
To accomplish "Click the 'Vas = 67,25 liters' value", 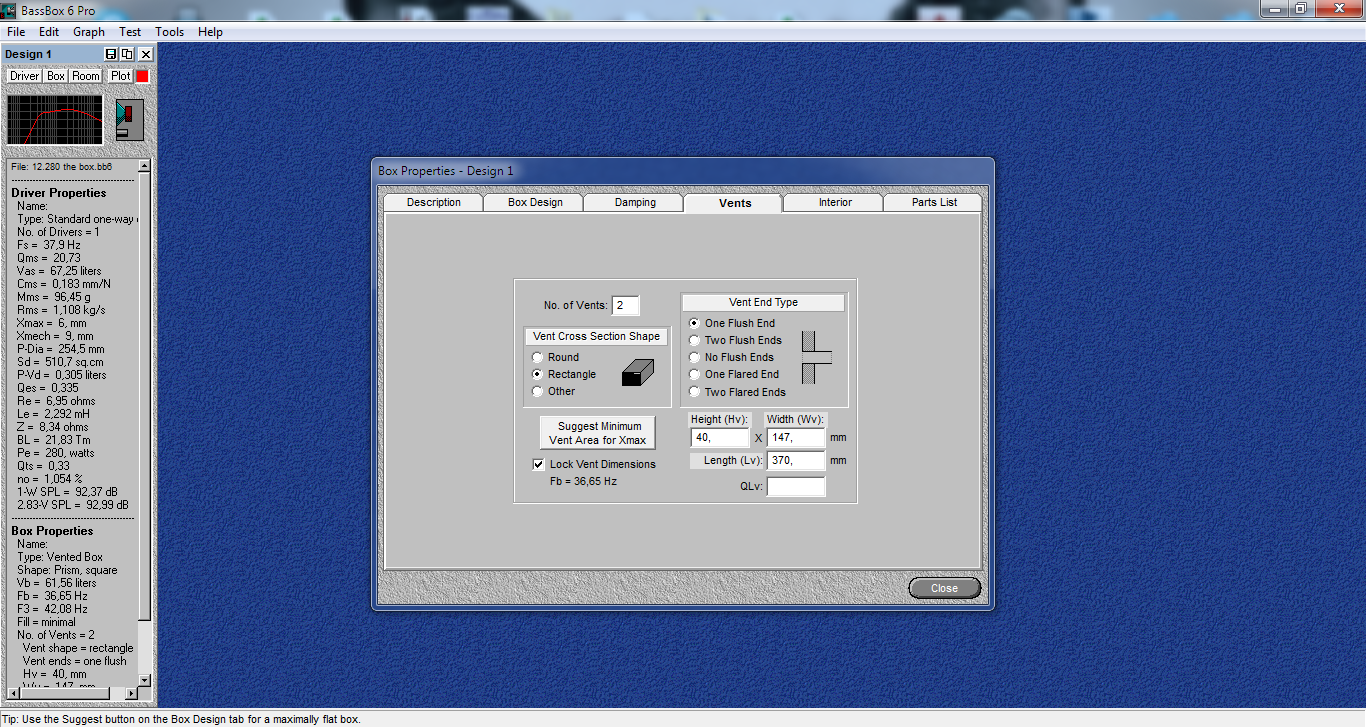I will point(59,271).
